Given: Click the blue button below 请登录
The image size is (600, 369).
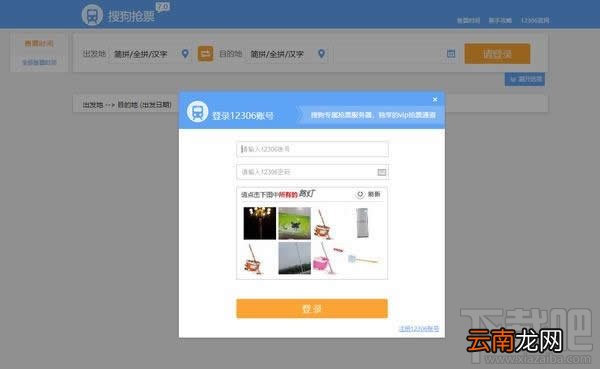Looking at the screenshot, I should pyautogui.click(x=525, y=79).
